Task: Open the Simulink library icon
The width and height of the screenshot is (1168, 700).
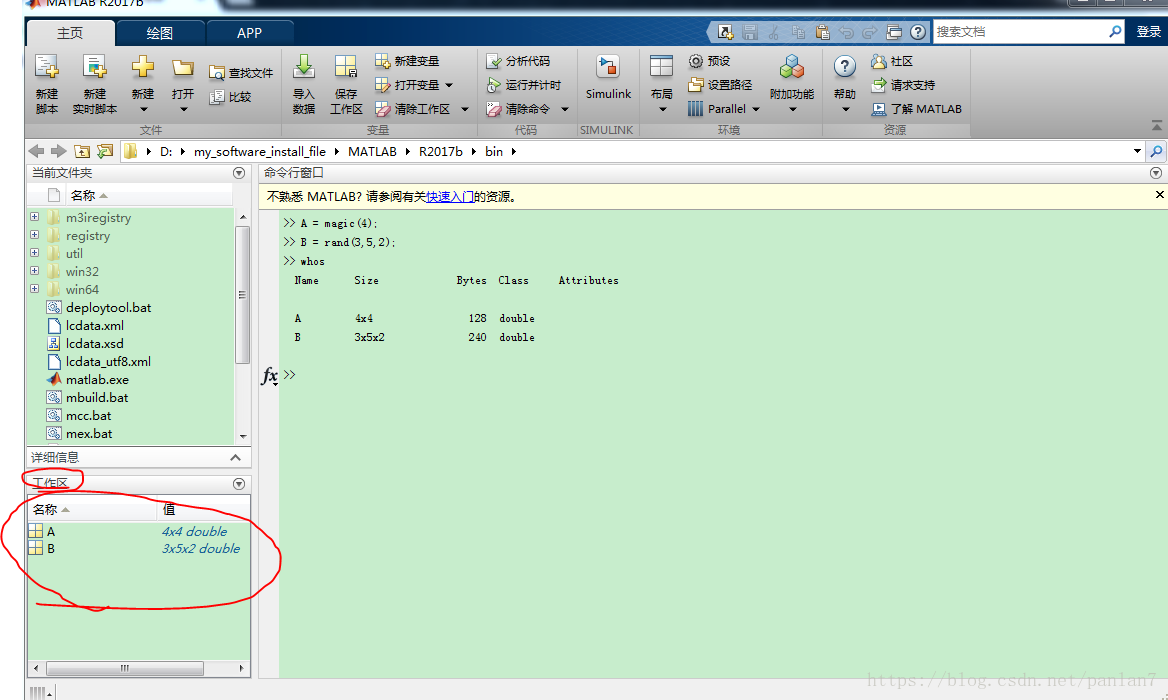Action: tap(608, 69)
